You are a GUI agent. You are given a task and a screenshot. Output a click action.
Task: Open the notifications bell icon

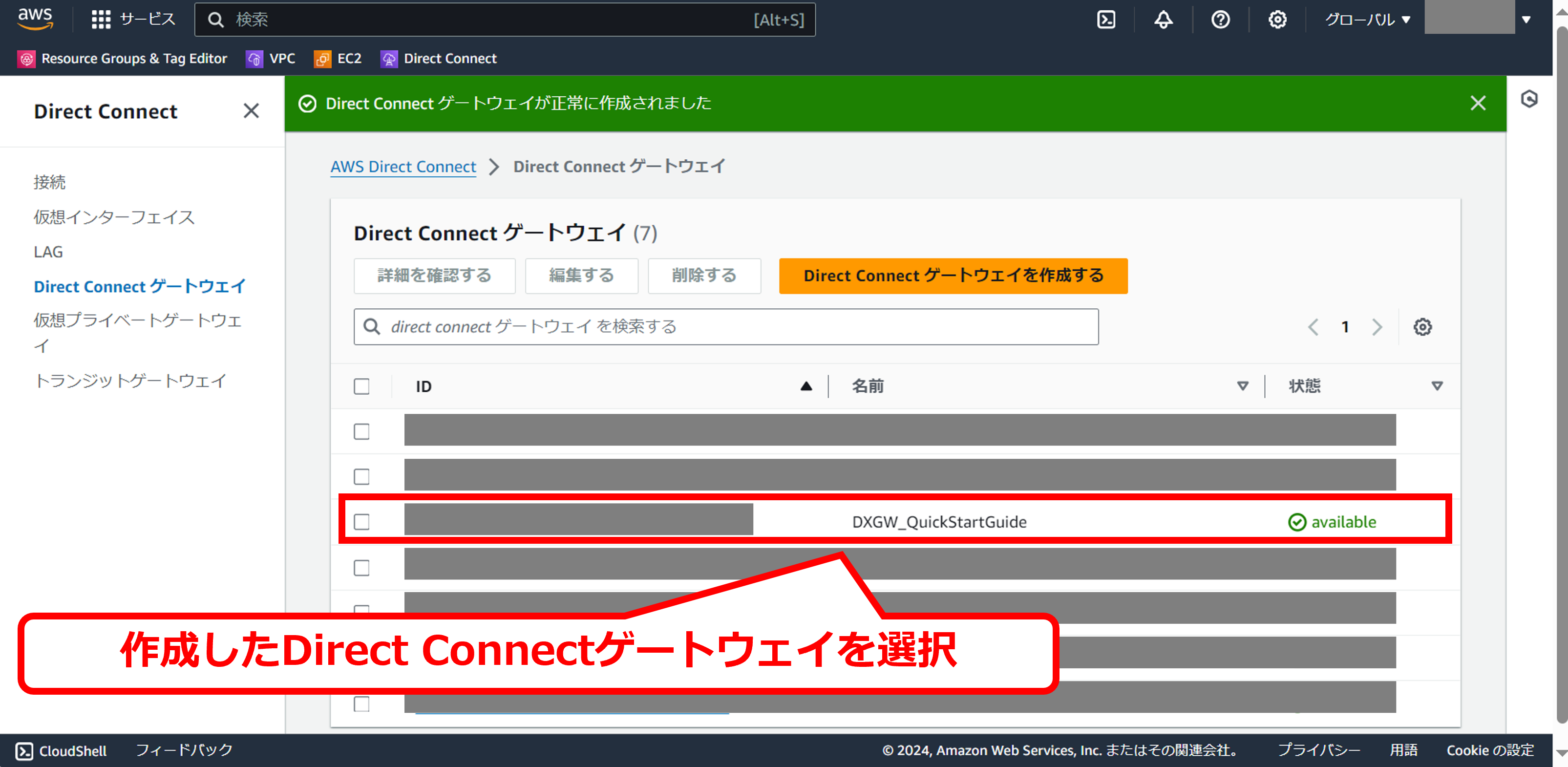(x=1163, y=20)
